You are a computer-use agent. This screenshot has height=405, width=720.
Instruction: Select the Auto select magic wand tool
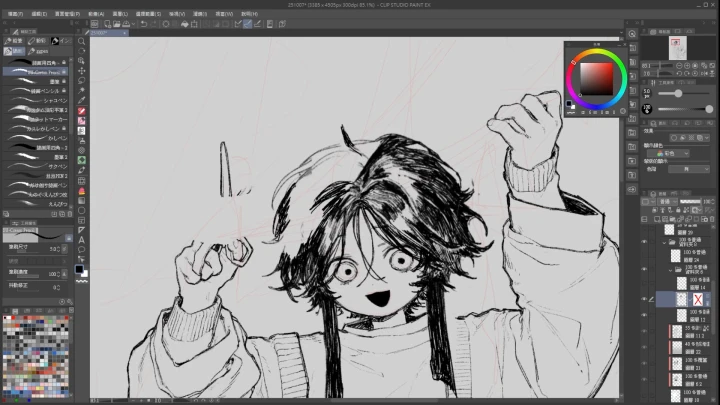point(82,88)
